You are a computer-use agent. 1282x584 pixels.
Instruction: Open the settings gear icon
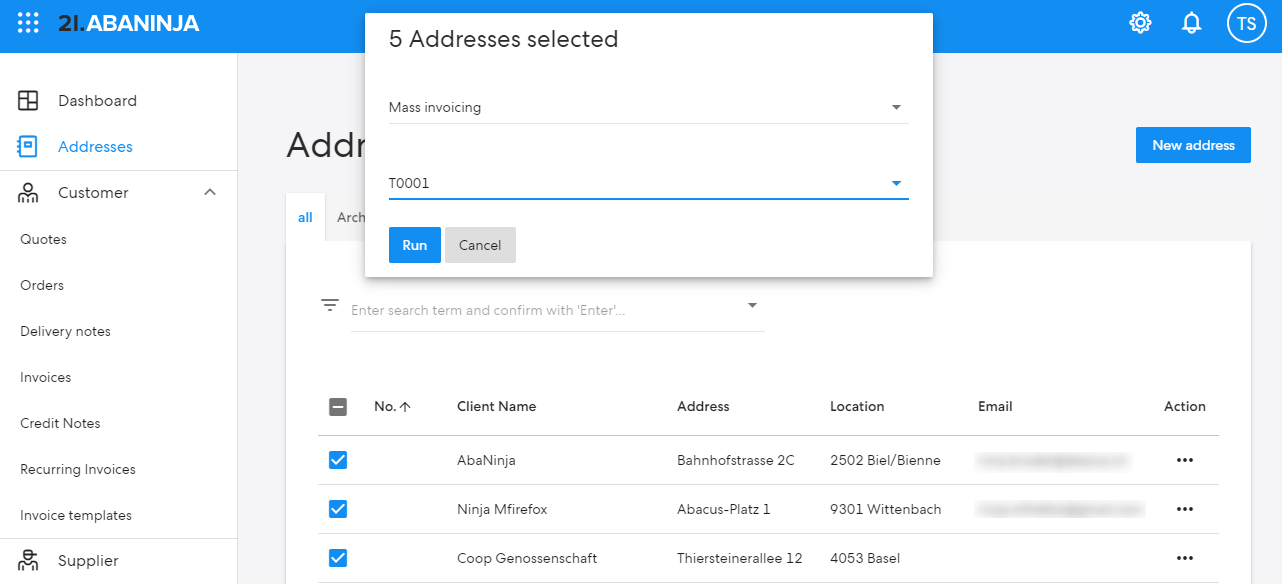tap(1140, 23)
